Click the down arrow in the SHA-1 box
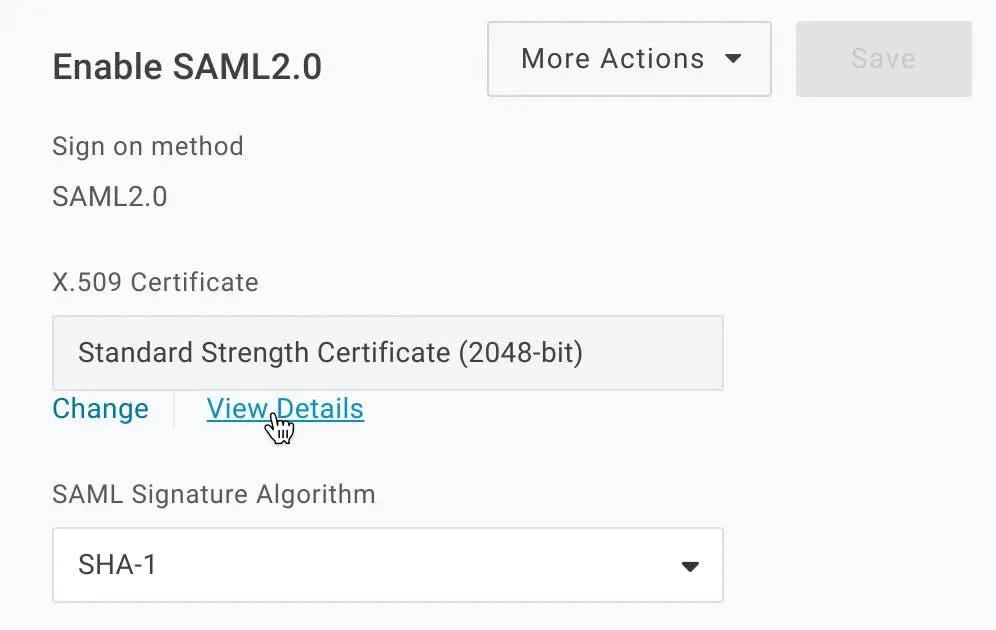Image resolution: width=996 pixels, height=630 pixels. tap(690, 566)
